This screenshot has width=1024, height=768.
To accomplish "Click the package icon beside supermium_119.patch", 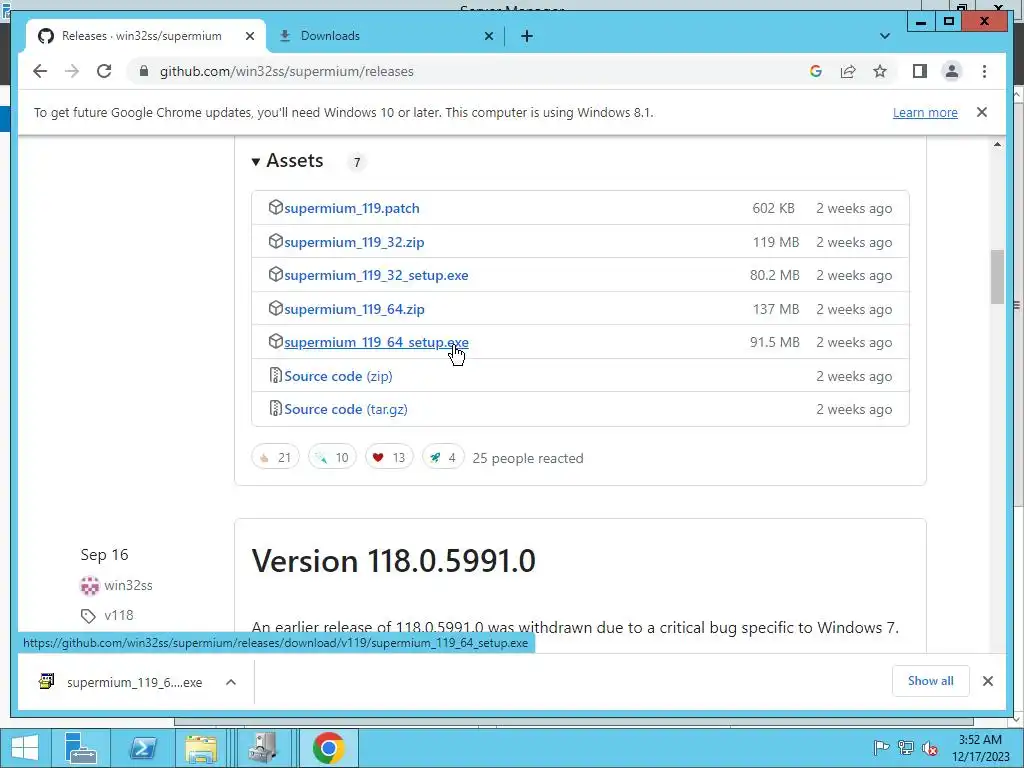I will click(x=276, y=208).
